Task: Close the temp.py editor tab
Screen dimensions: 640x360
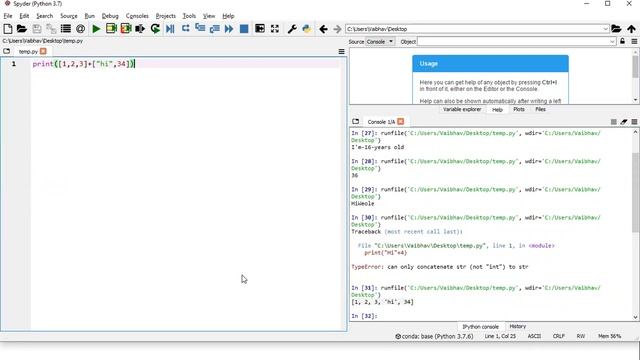Action: 43,51
